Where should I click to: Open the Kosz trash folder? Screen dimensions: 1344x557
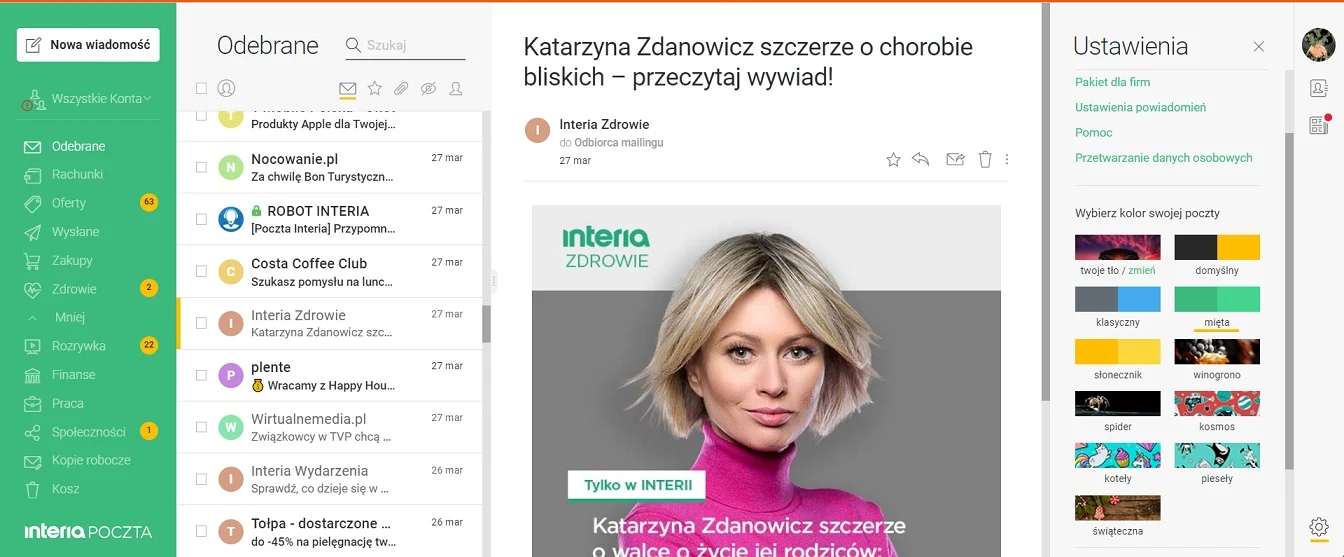pyautogui.click(x=65, y=489)
